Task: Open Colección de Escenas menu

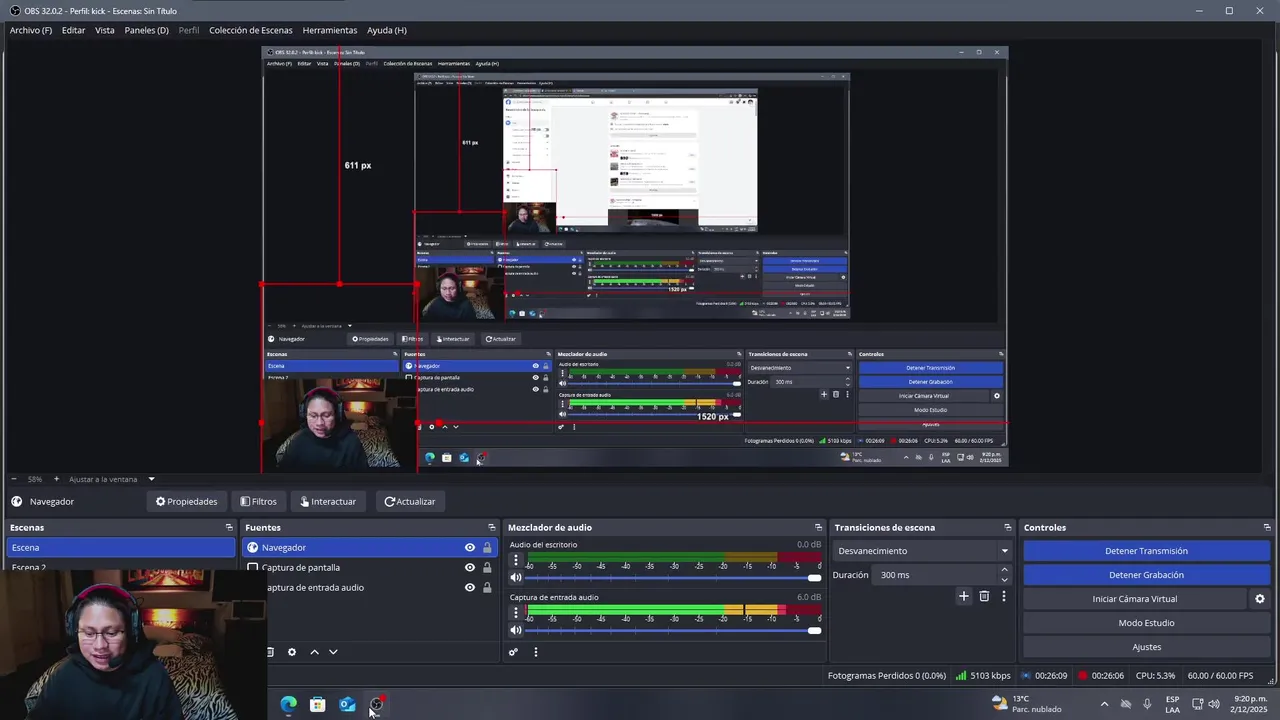Action: (251, 30)
